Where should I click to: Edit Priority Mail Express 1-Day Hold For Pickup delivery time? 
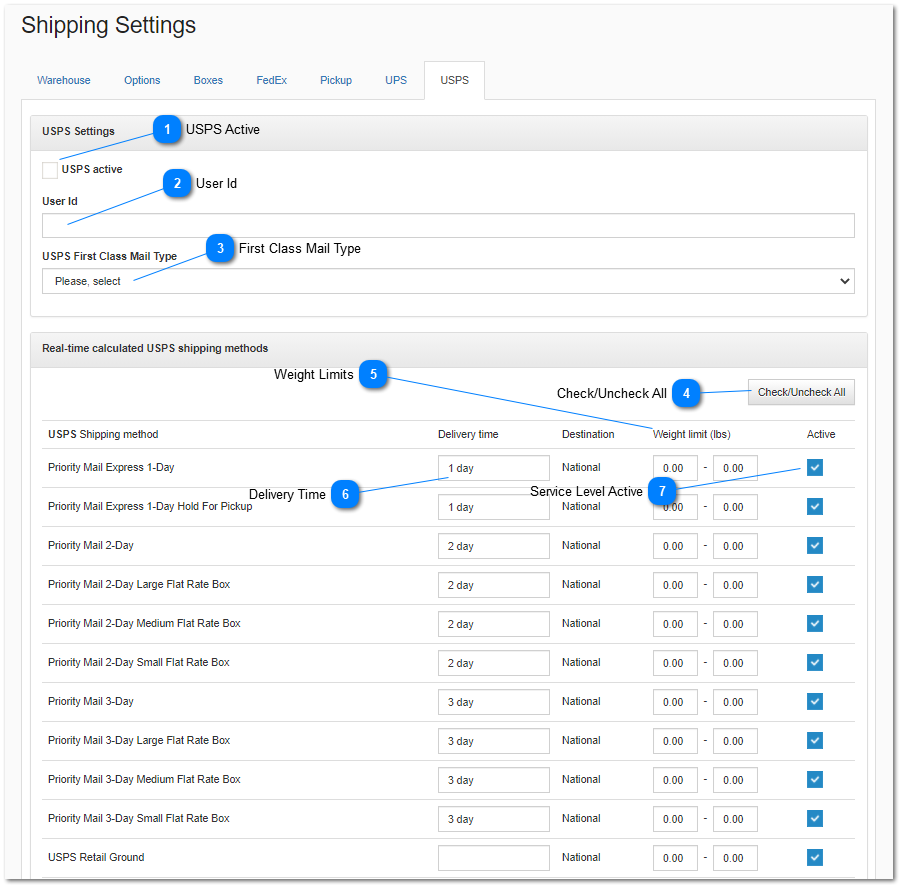pyautogui.click(x=494, y=507)
